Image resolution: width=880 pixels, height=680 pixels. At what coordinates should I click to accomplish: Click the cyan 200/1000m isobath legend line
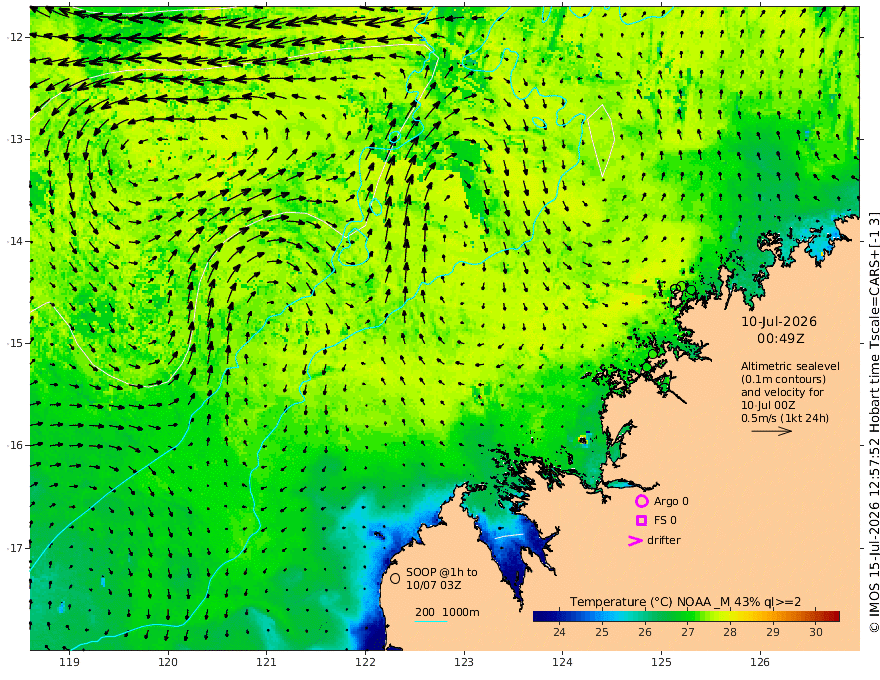pyautogui.click(x=430, y=621)
